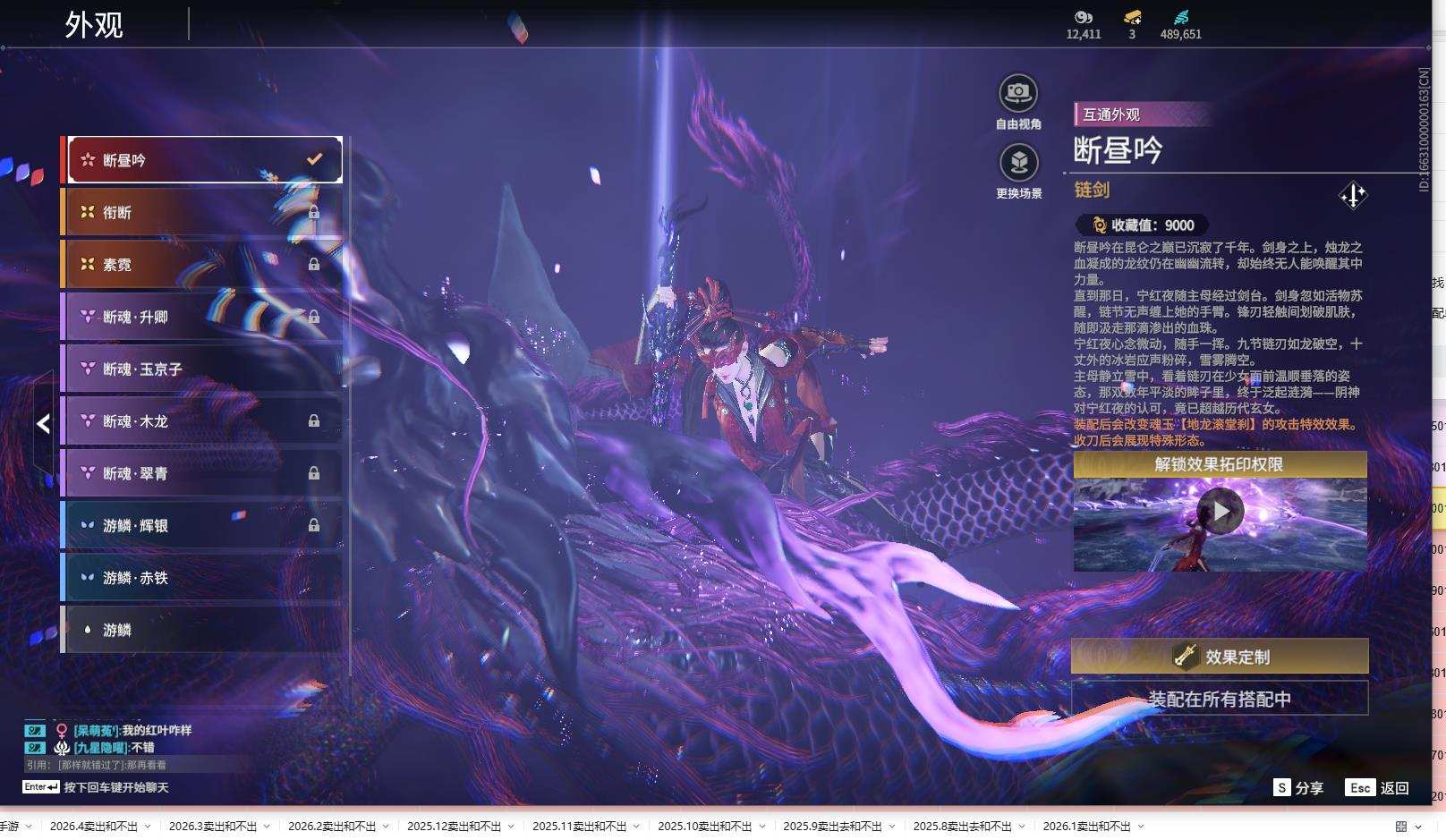1446x840 pixels.
Task: Click player name 呆萌菟 in chat
Action: click(96, 731)
